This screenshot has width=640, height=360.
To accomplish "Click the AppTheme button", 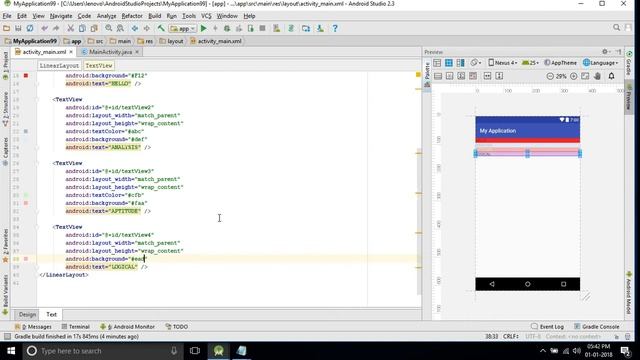I will click(560, 62).
